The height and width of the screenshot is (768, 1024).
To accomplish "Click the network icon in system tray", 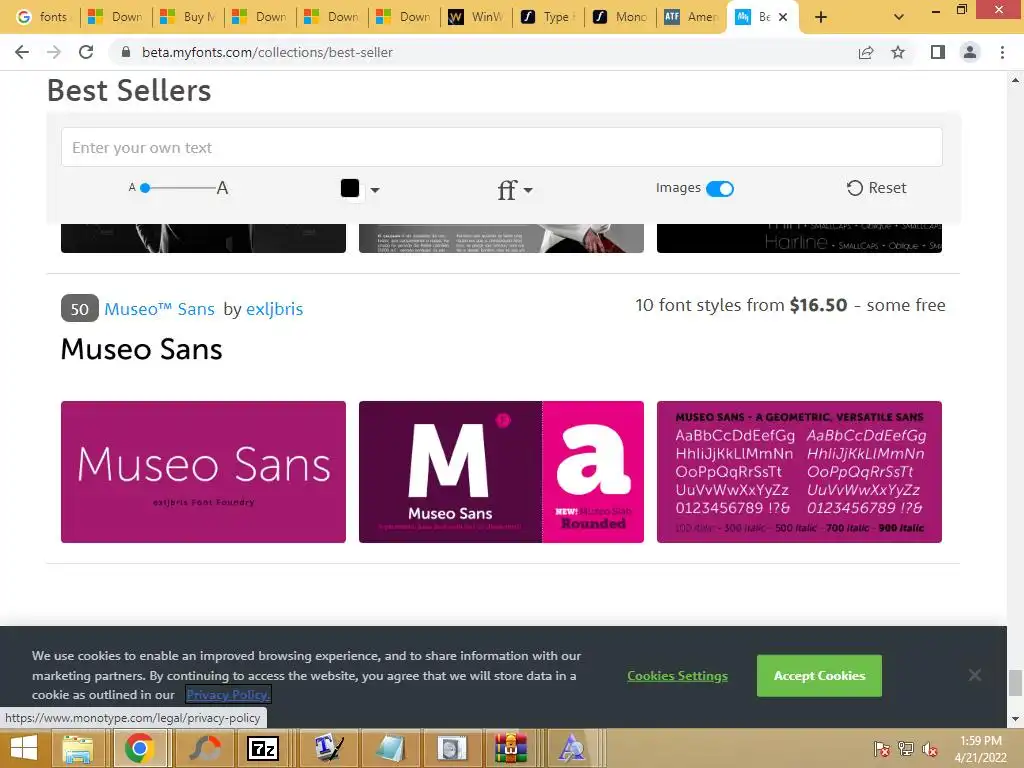I will click(x=906, y=749).
